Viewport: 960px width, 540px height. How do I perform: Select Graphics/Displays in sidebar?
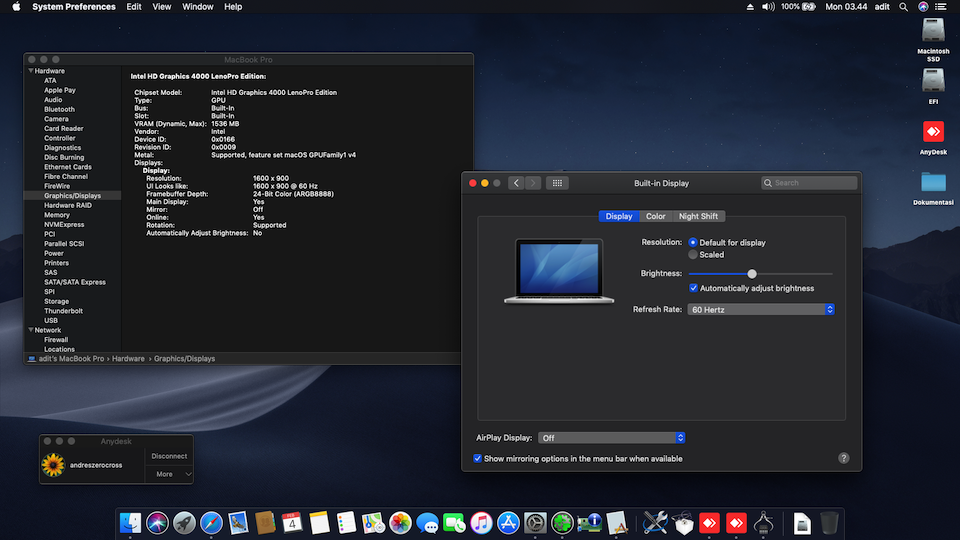coord(72,196)
